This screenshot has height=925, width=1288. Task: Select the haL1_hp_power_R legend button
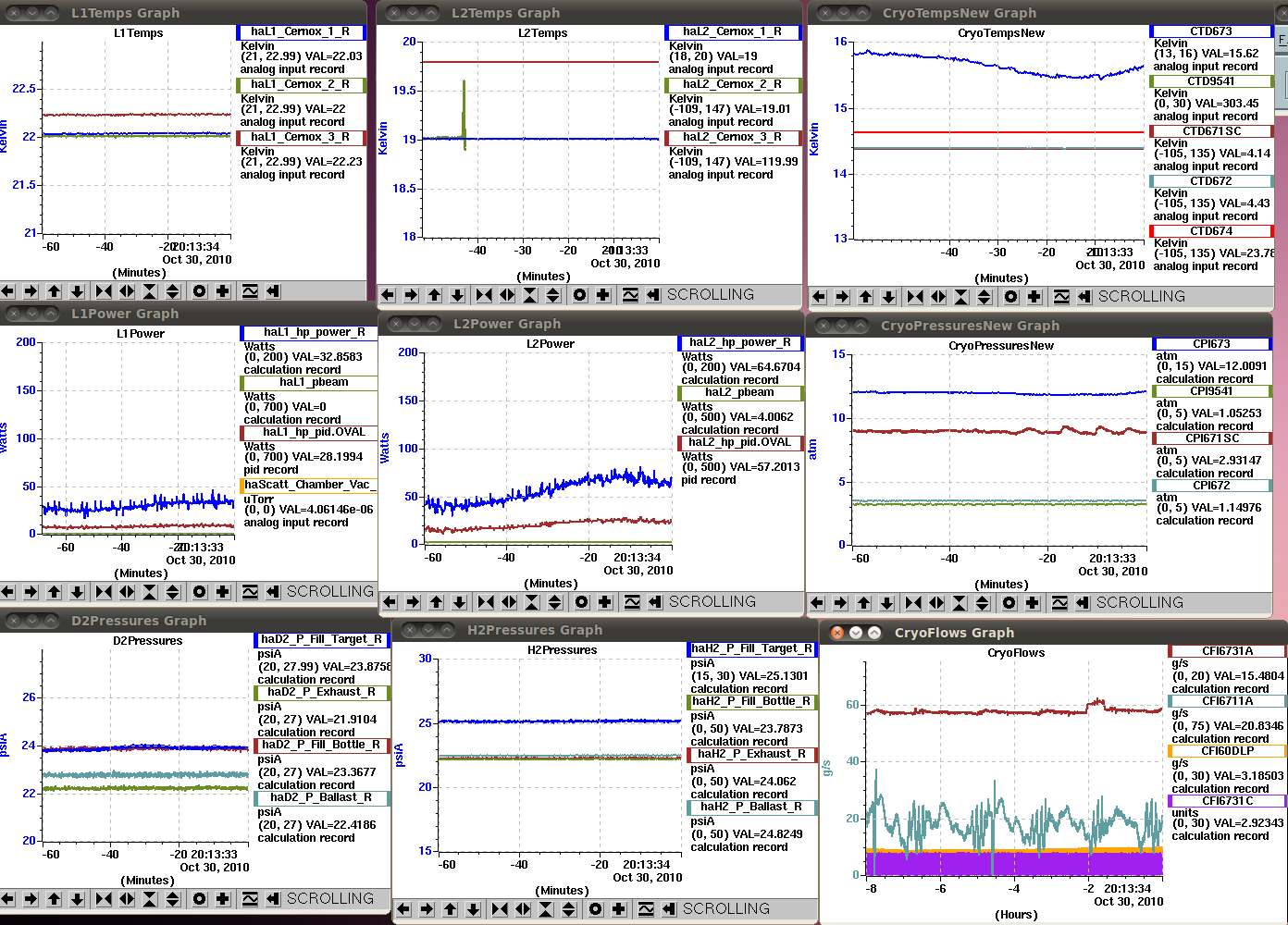(309, 333)
